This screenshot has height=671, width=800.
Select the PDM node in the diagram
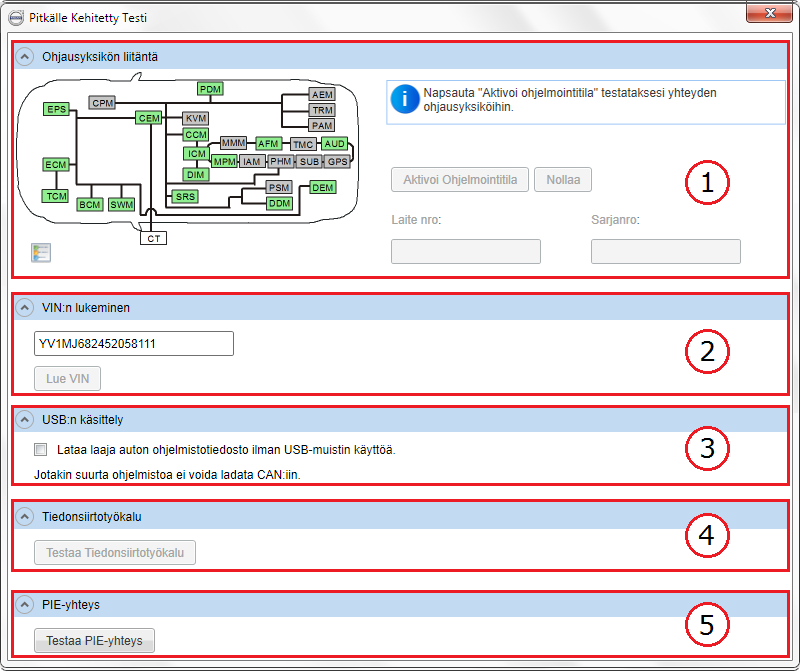coord(210,89)
